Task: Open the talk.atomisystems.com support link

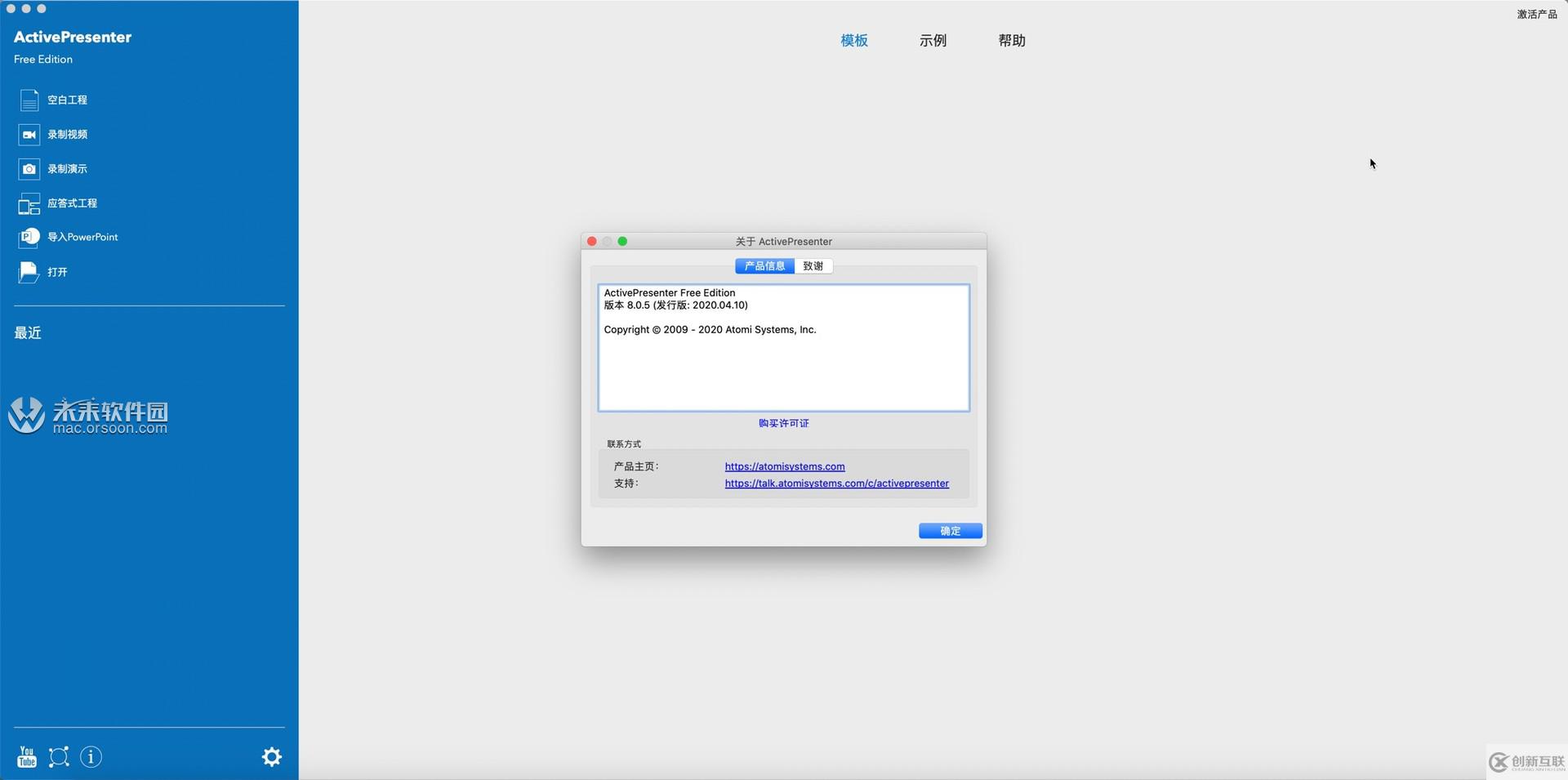Action: 837,484
